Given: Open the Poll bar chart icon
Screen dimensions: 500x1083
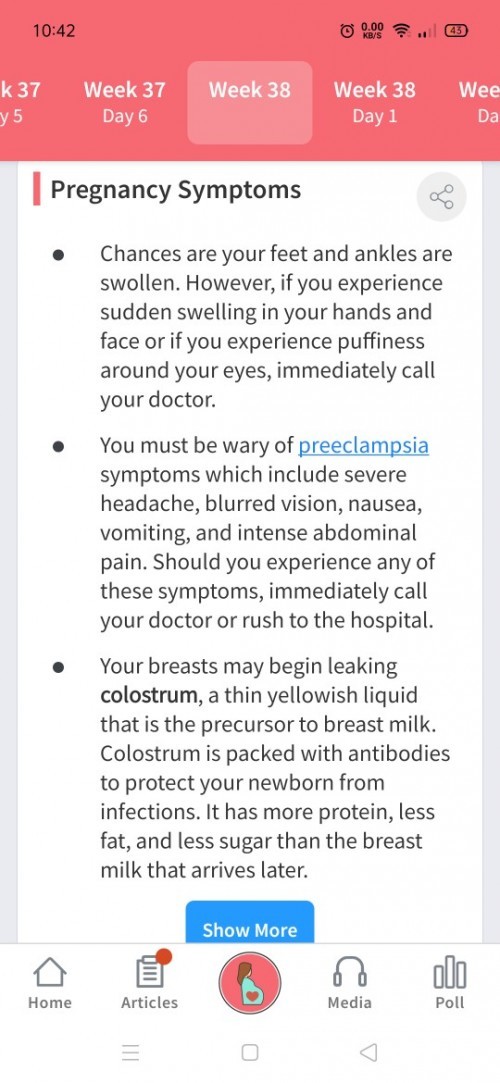Looking at the screenshot, I should tap(450, 972).
